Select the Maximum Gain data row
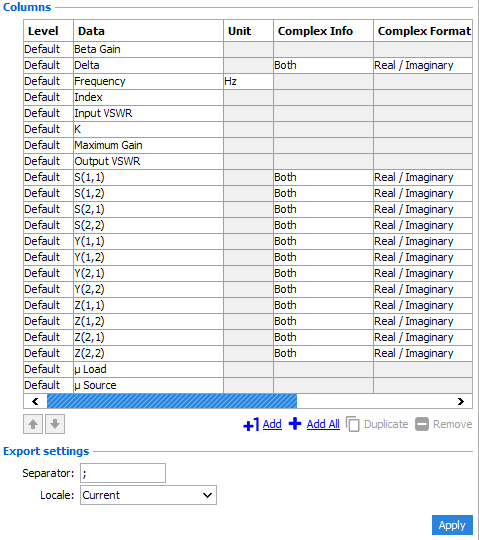This screenshot has width=479, height=540. 248,145
